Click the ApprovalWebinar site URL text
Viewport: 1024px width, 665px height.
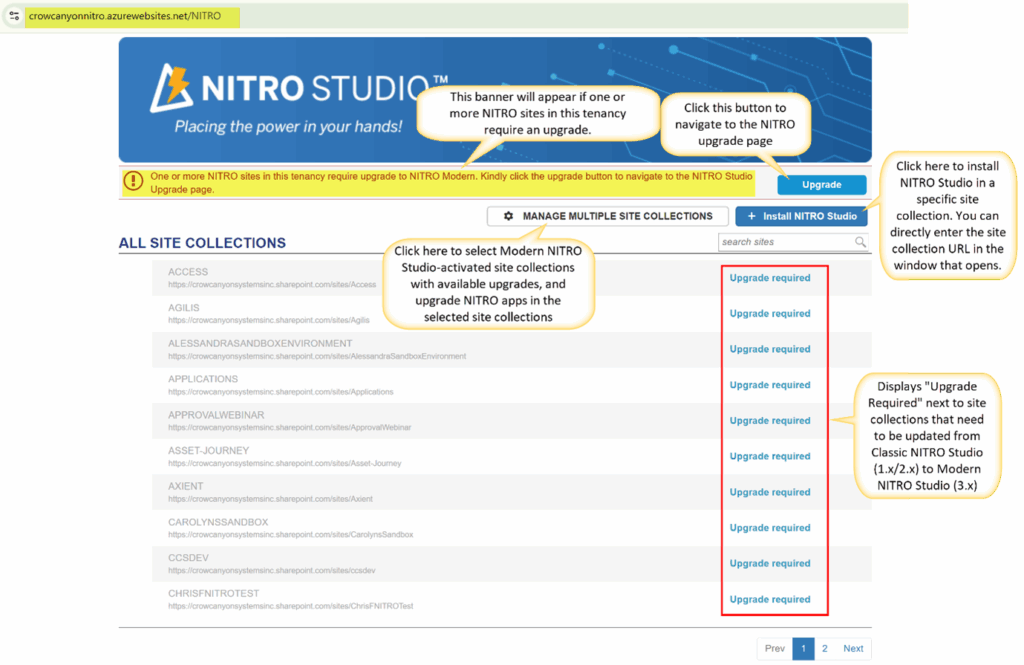coord(289,427)
